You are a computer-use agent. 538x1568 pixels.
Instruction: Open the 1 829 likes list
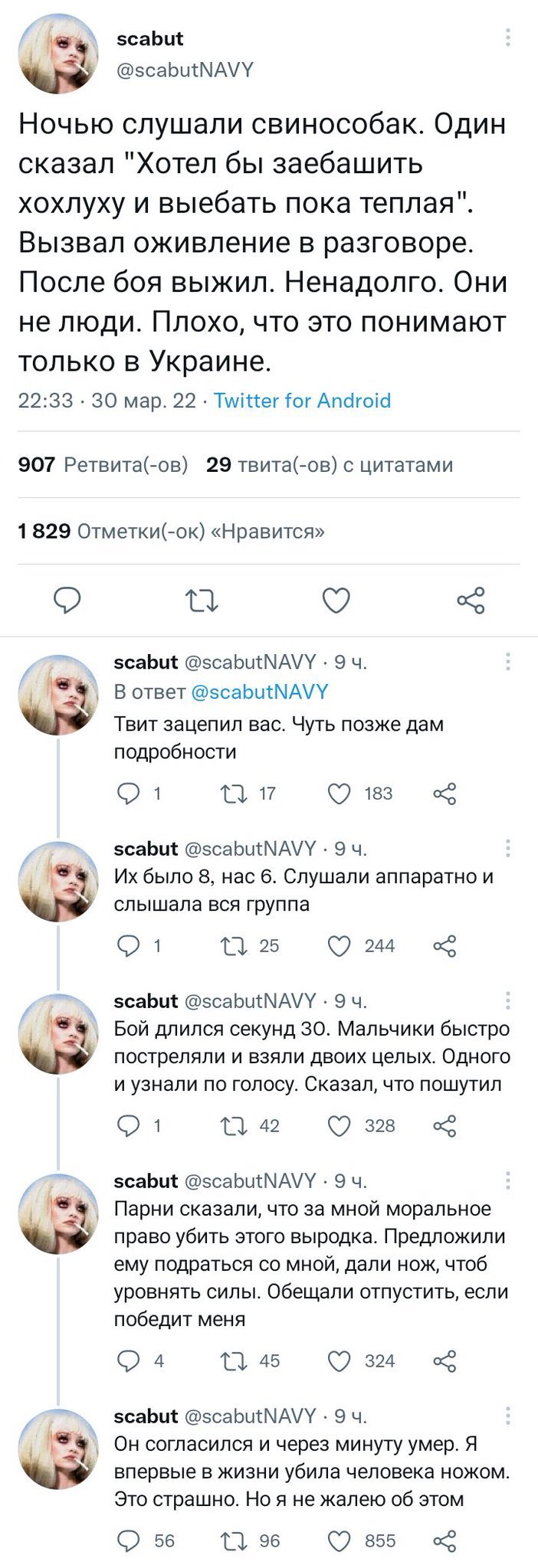171,531
